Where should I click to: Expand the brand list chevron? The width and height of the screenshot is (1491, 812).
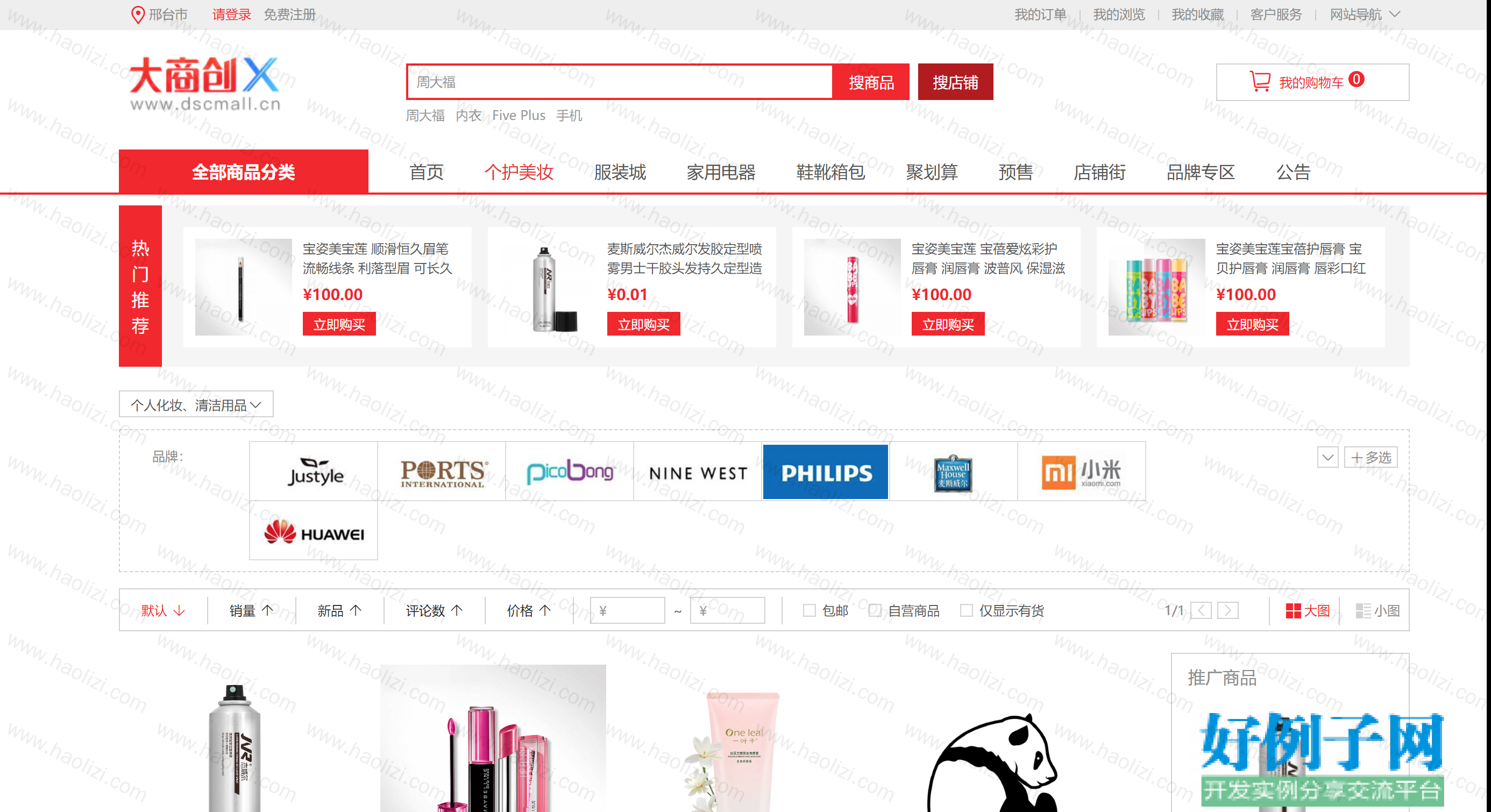pyautogui.click(x=1328, y=457)
